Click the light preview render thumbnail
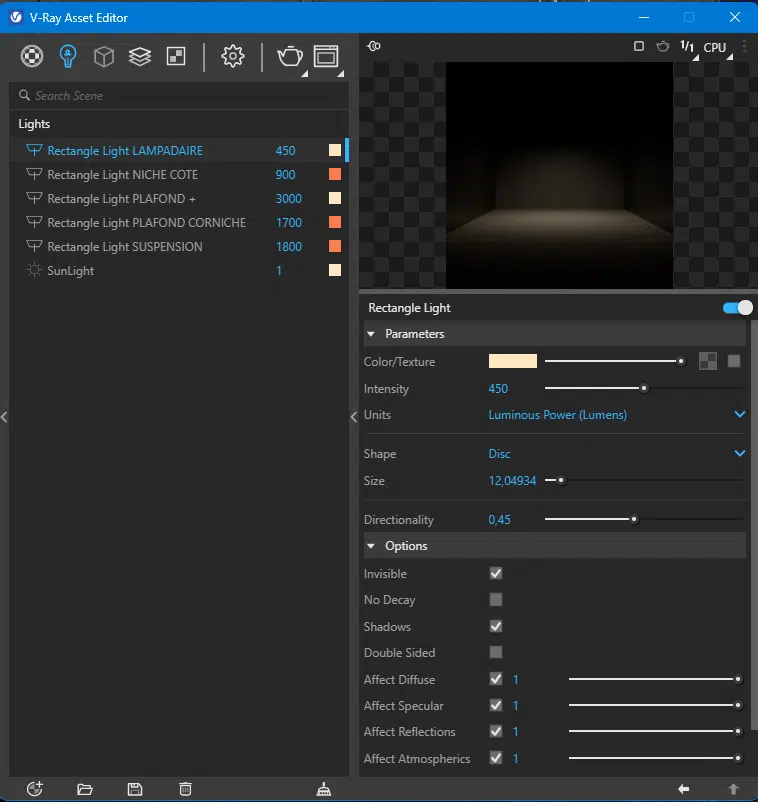This screenshot has width=758, height=802. pos(560,175)
